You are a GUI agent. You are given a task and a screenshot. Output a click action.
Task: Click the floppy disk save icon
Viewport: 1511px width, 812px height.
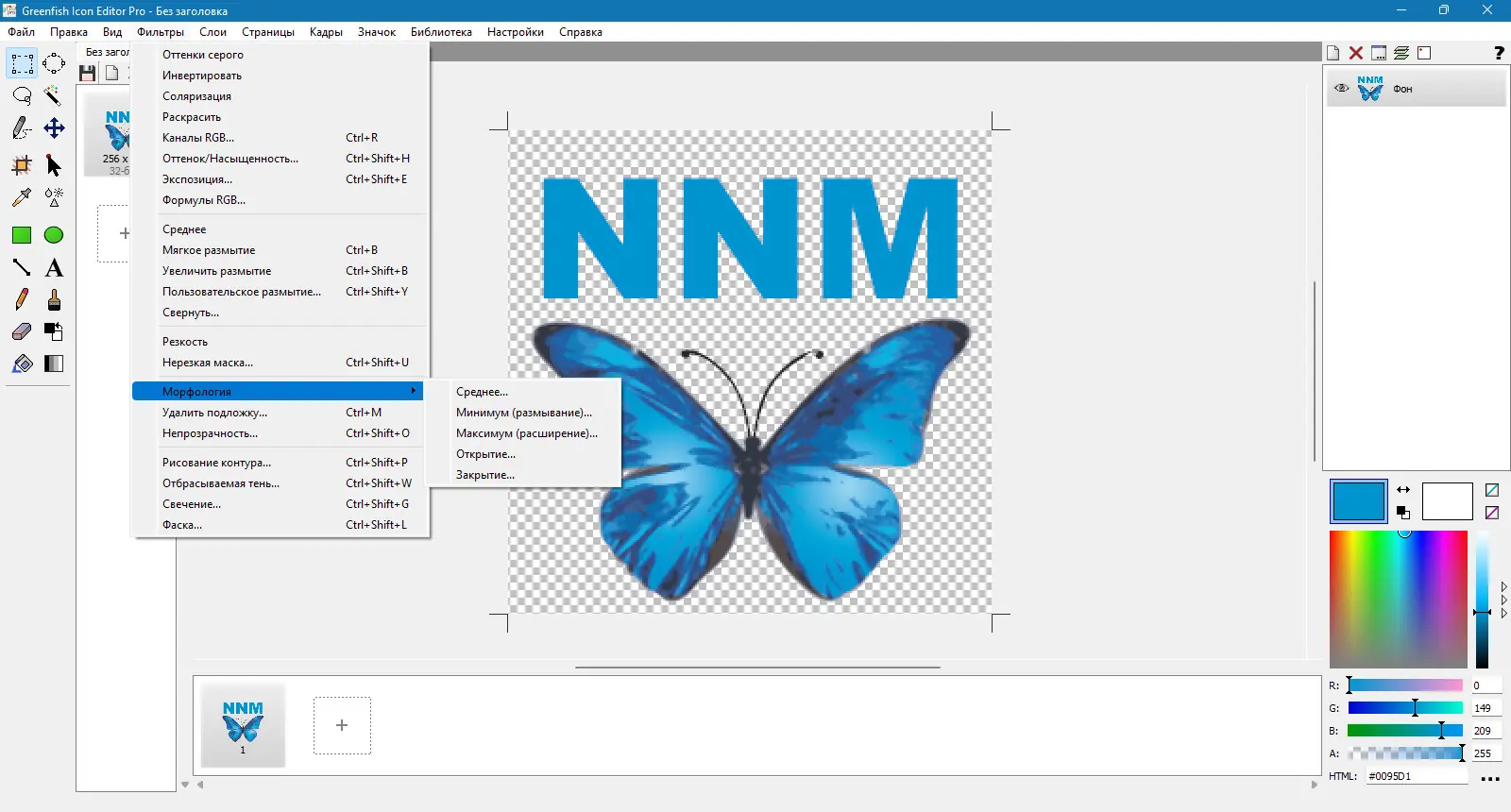pyautogui.click(x=88, y=73)
